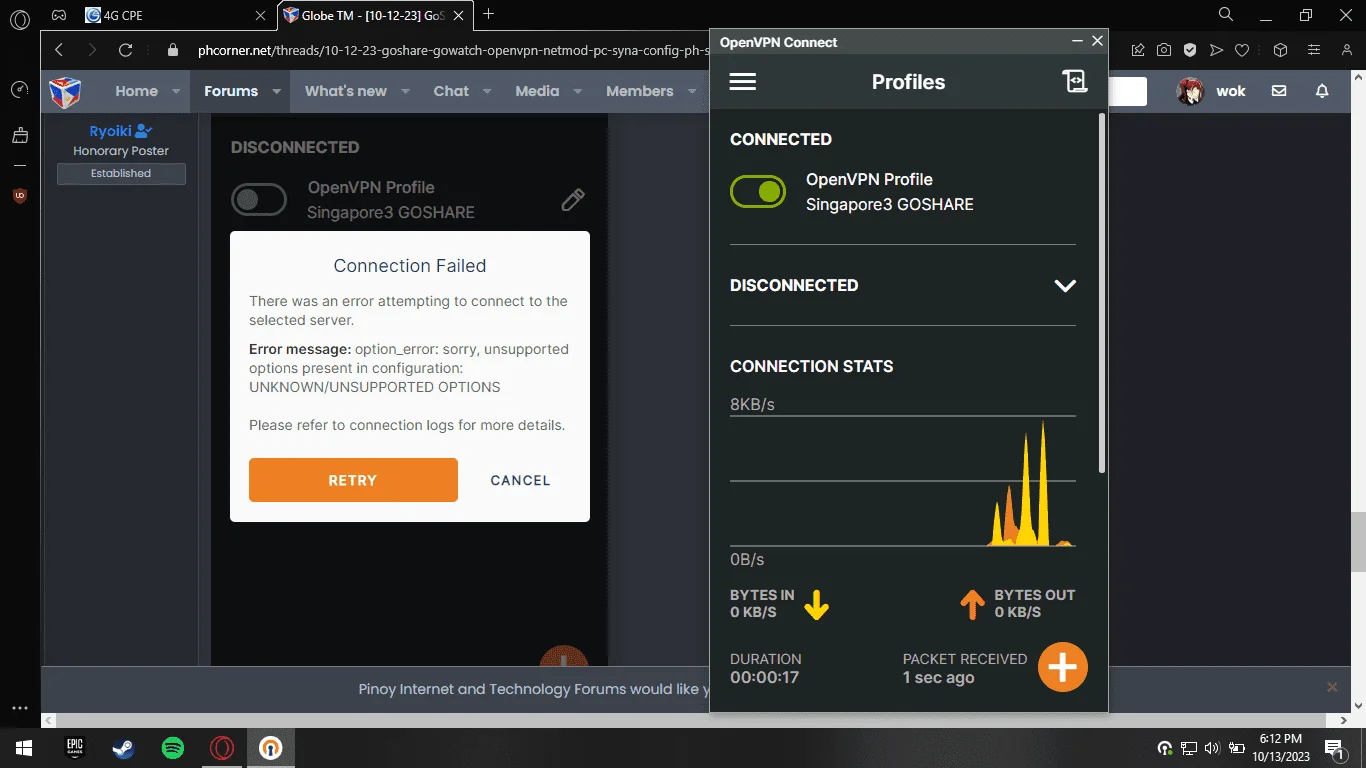Open the Home menu dropdown arrow
This screenshot has width=1366, height=768.
point(176,91)
